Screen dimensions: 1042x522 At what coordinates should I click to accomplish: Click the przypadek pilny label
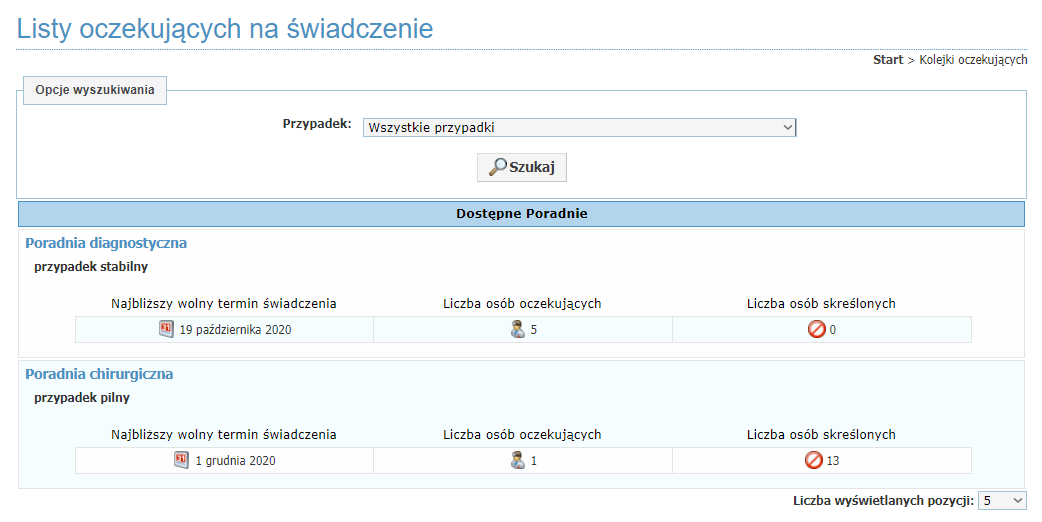[x=82, y=397]
